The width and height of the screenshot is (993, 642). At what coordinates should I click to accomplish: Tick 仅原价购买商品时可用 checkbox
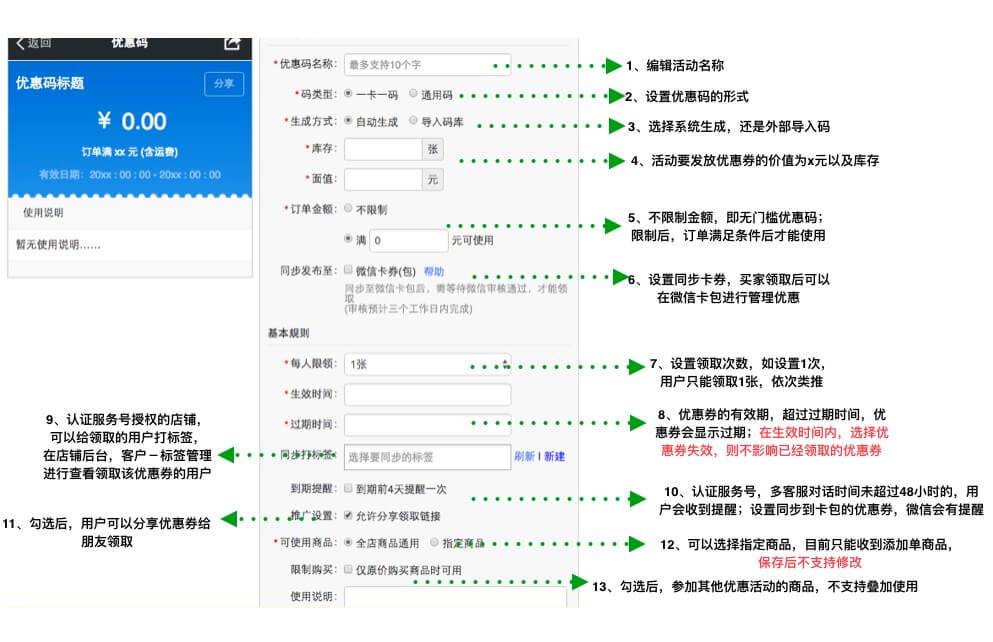coord(348,569)
